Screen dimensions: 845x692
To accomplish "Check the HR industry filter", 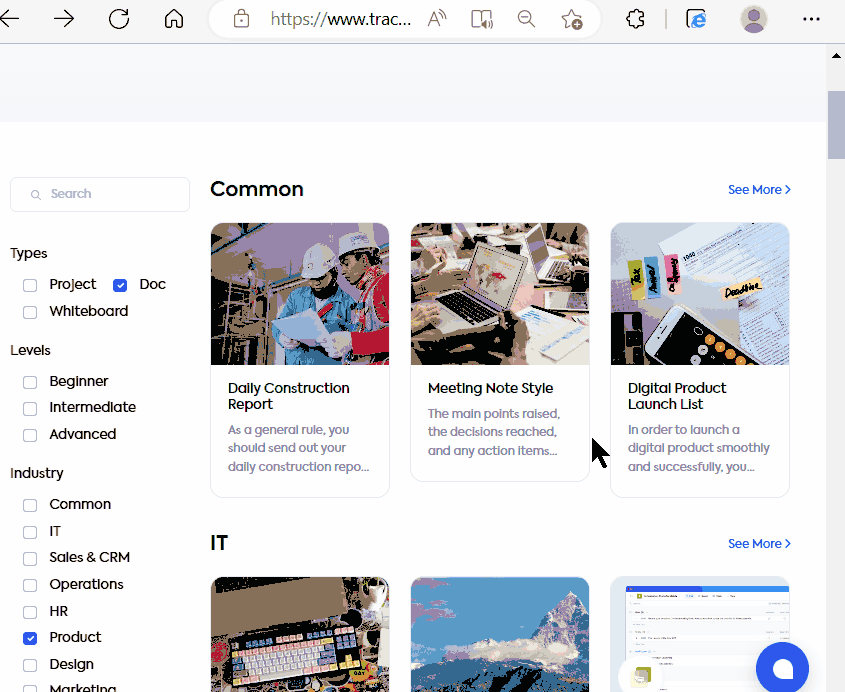I will point(29,611).
